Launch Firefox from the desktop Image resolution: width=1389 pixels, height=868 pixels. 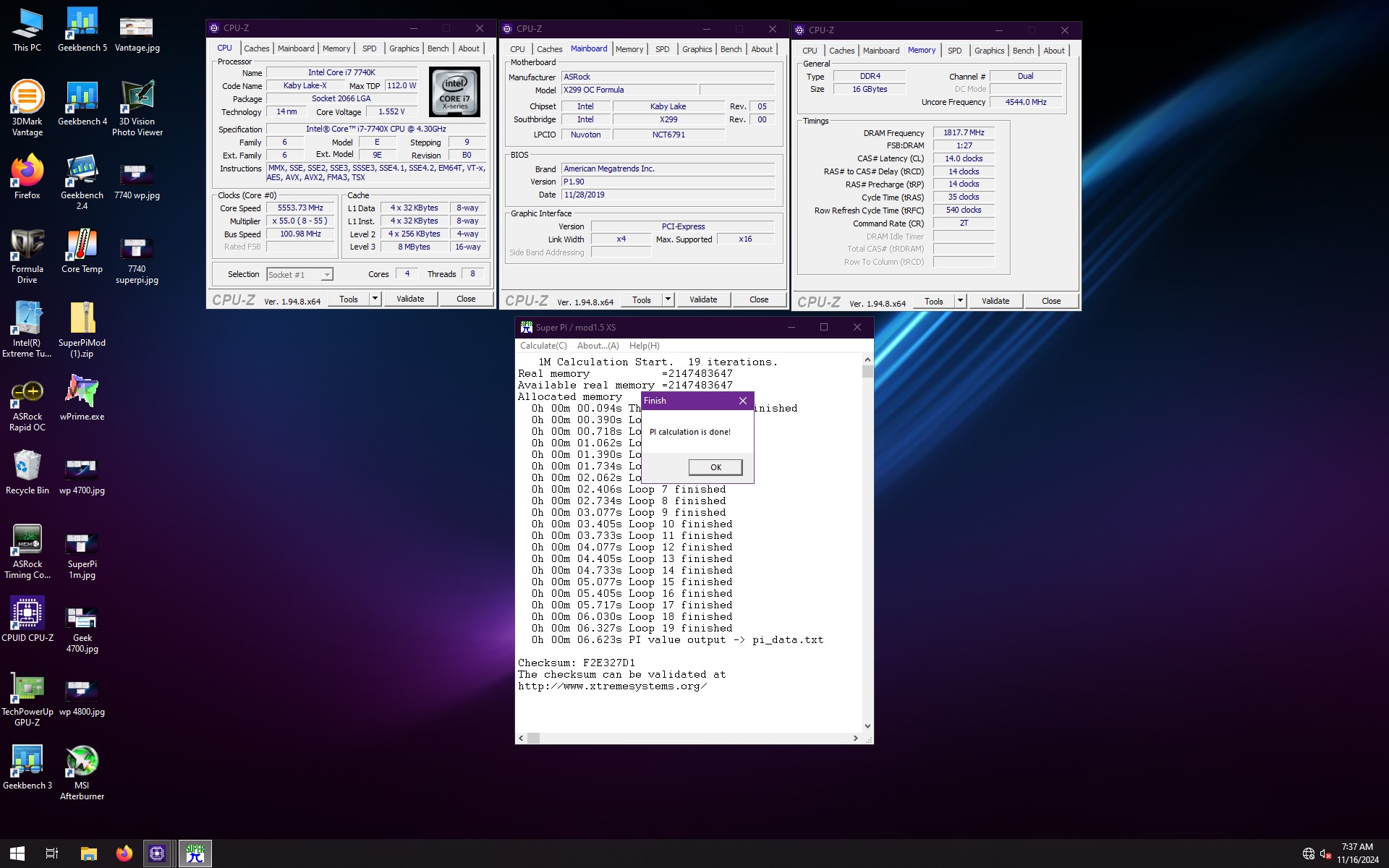tap(27, 177)
